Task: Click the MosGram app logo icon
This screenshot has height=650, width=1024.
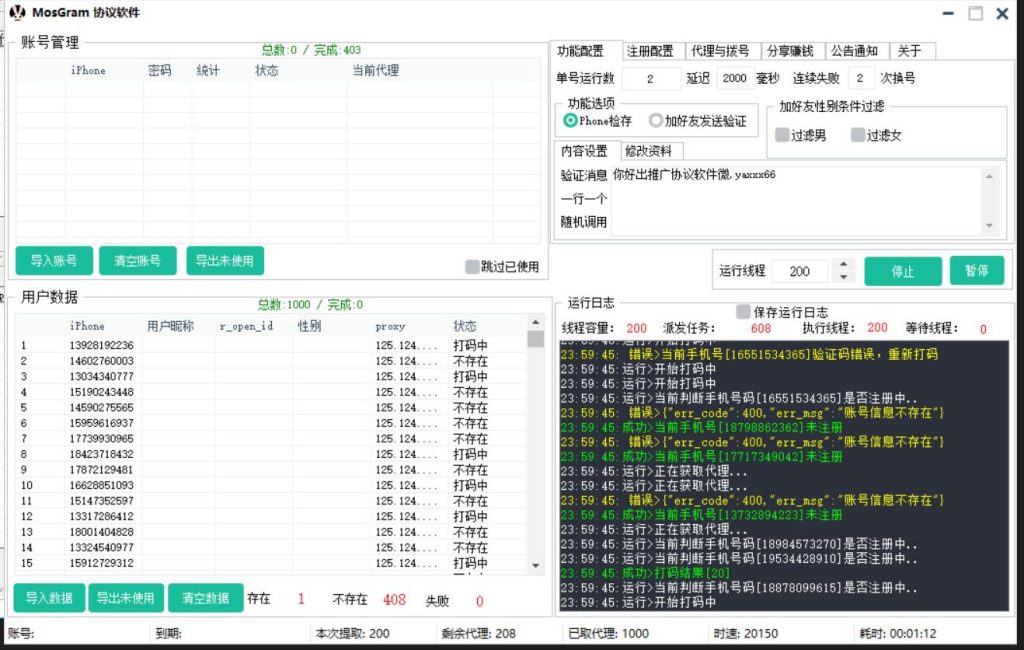Action: pos(17,13)
